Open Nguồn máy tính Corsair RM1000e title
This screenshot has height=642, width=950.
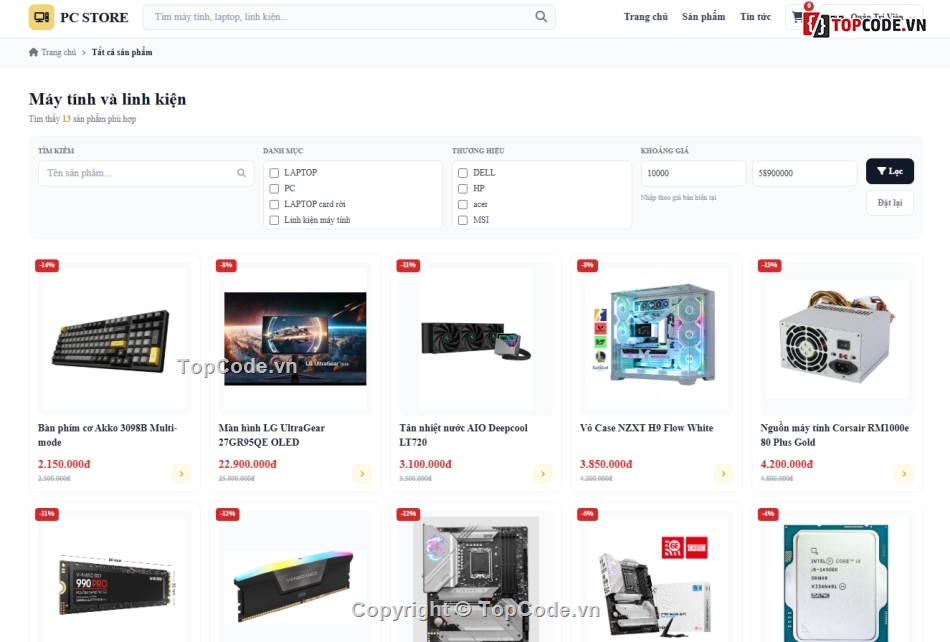tap(834, 435)
